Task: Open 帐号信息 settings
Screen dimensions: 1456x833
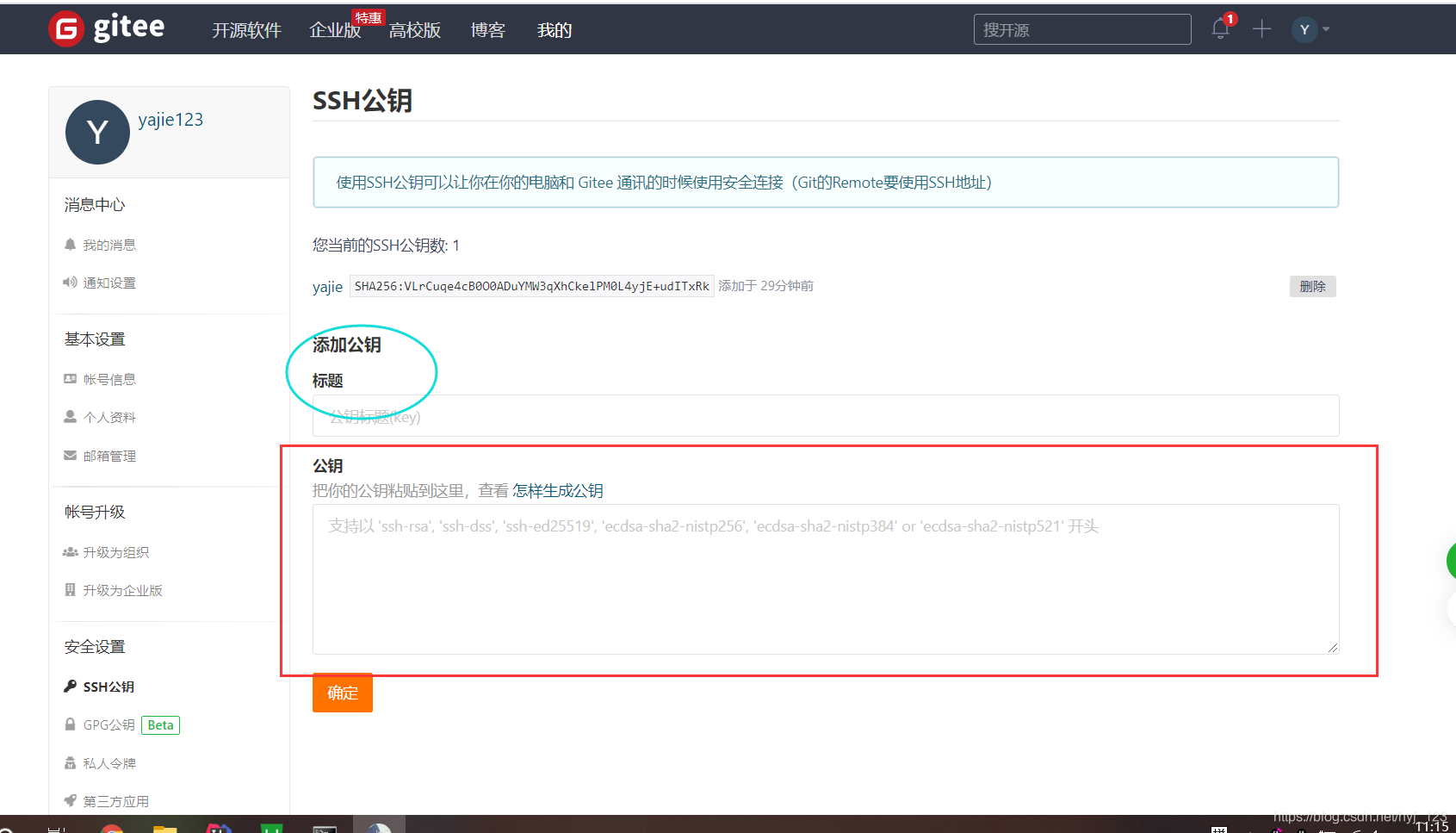Action: pos(109,379)
